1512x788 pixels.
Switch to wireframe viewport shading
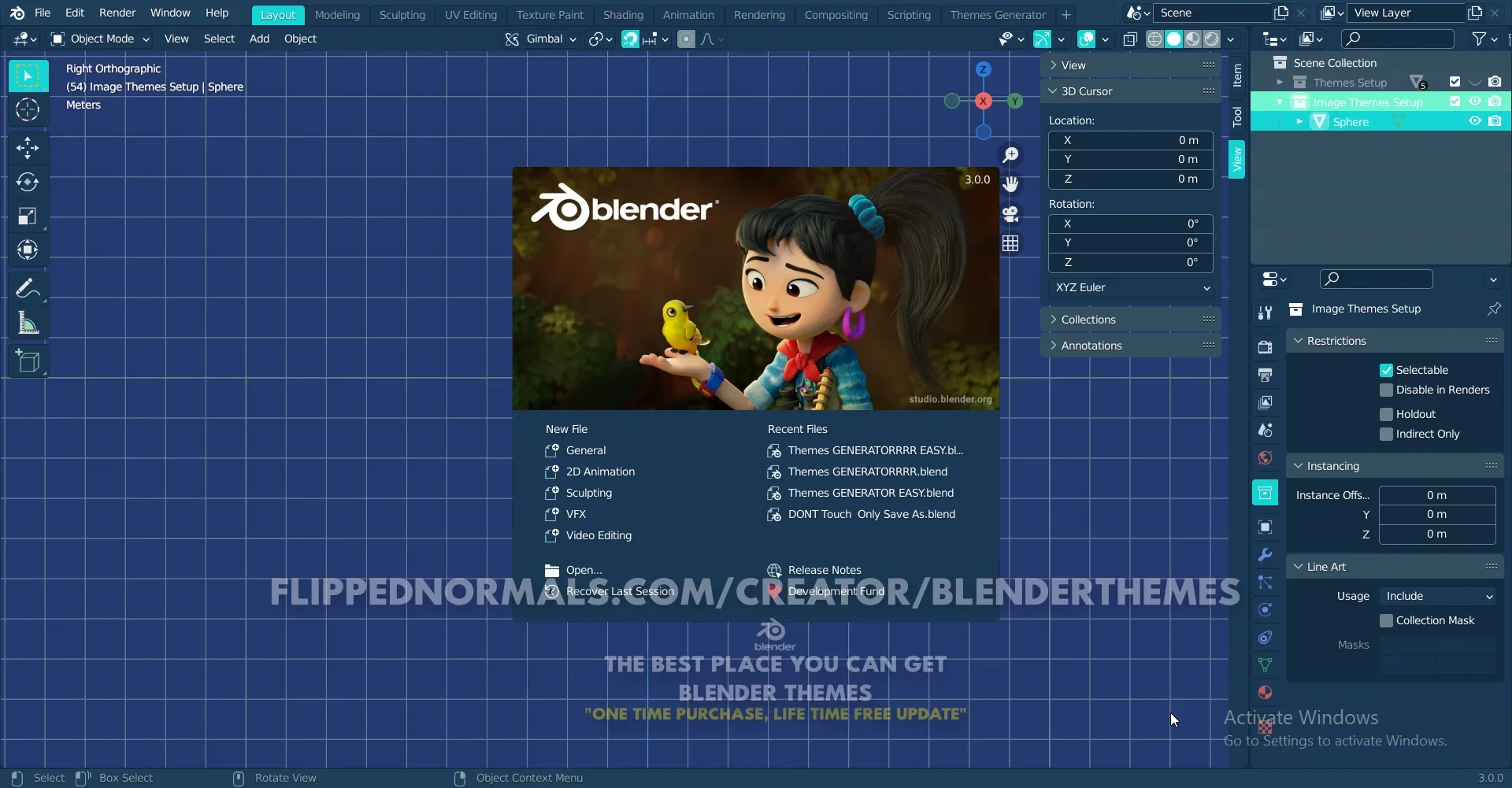click(1154, 39)
